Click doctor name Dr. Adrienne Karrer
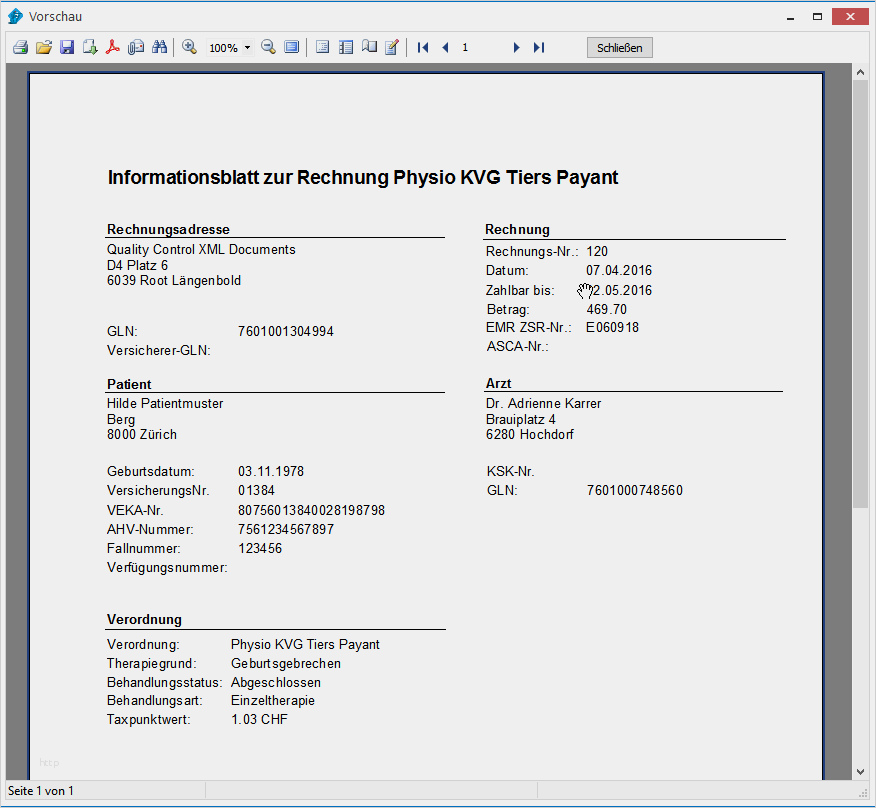This screenshot has height=808, width=876. pyautogui.click(x=544, y=403)
